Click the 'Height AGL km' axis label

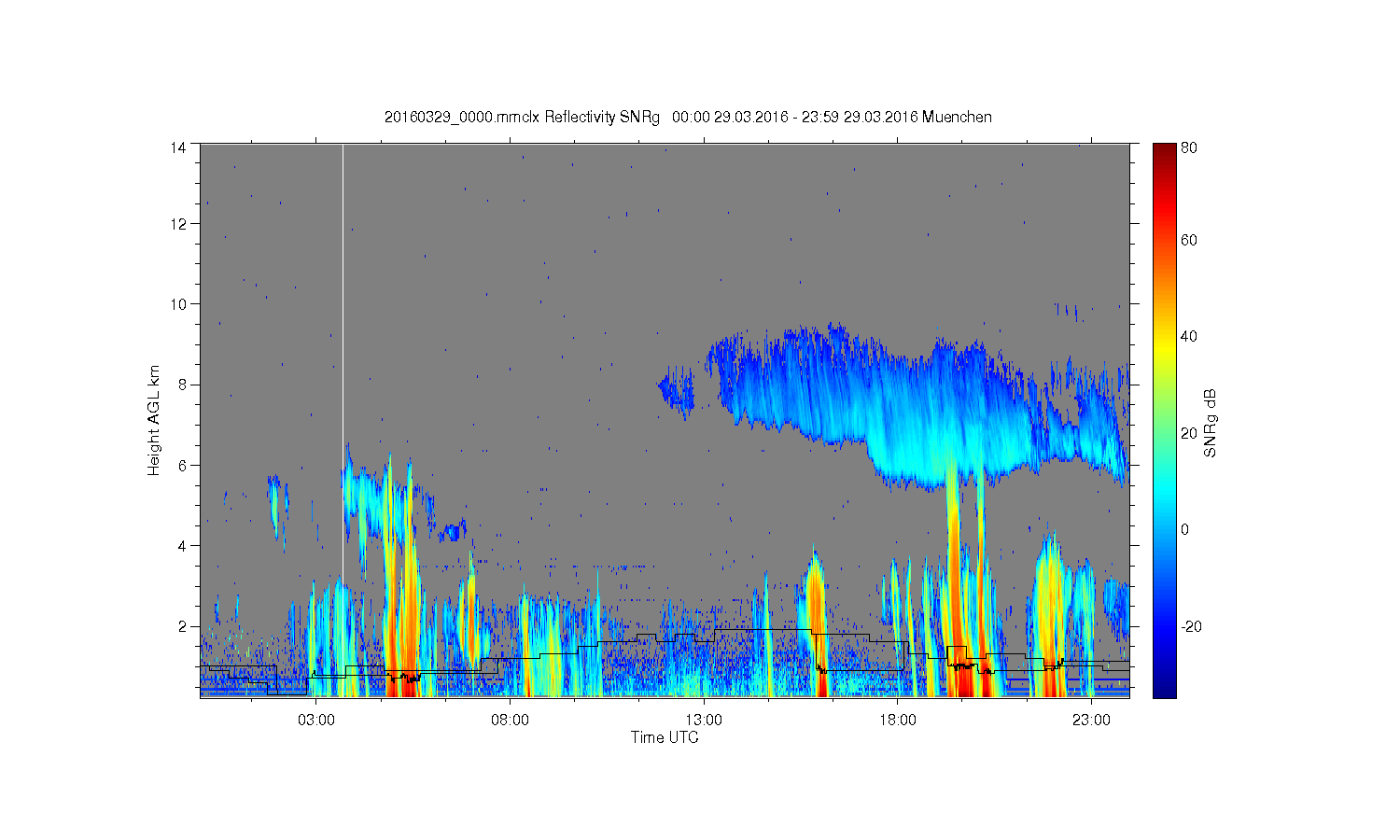tap(154, 420)
